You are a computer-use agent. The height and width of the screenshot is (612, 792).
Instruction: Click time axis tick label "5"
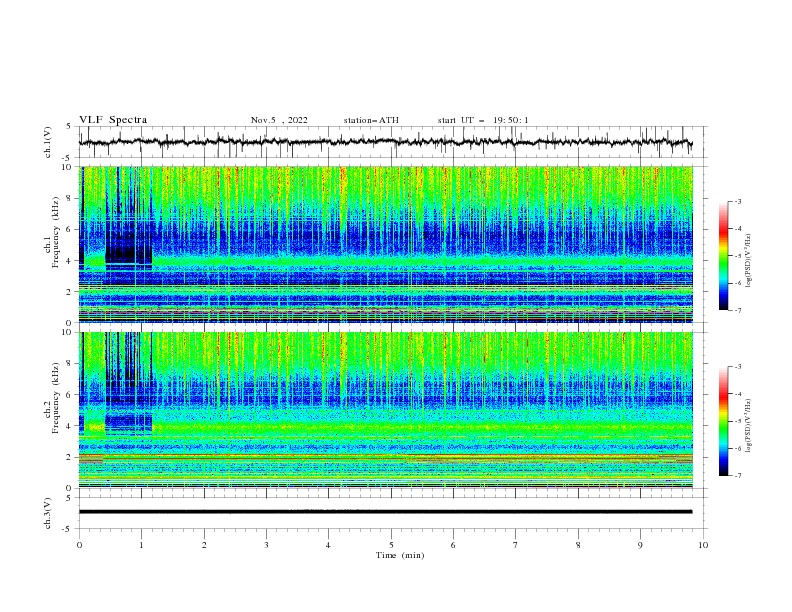(x=391, y=545)
